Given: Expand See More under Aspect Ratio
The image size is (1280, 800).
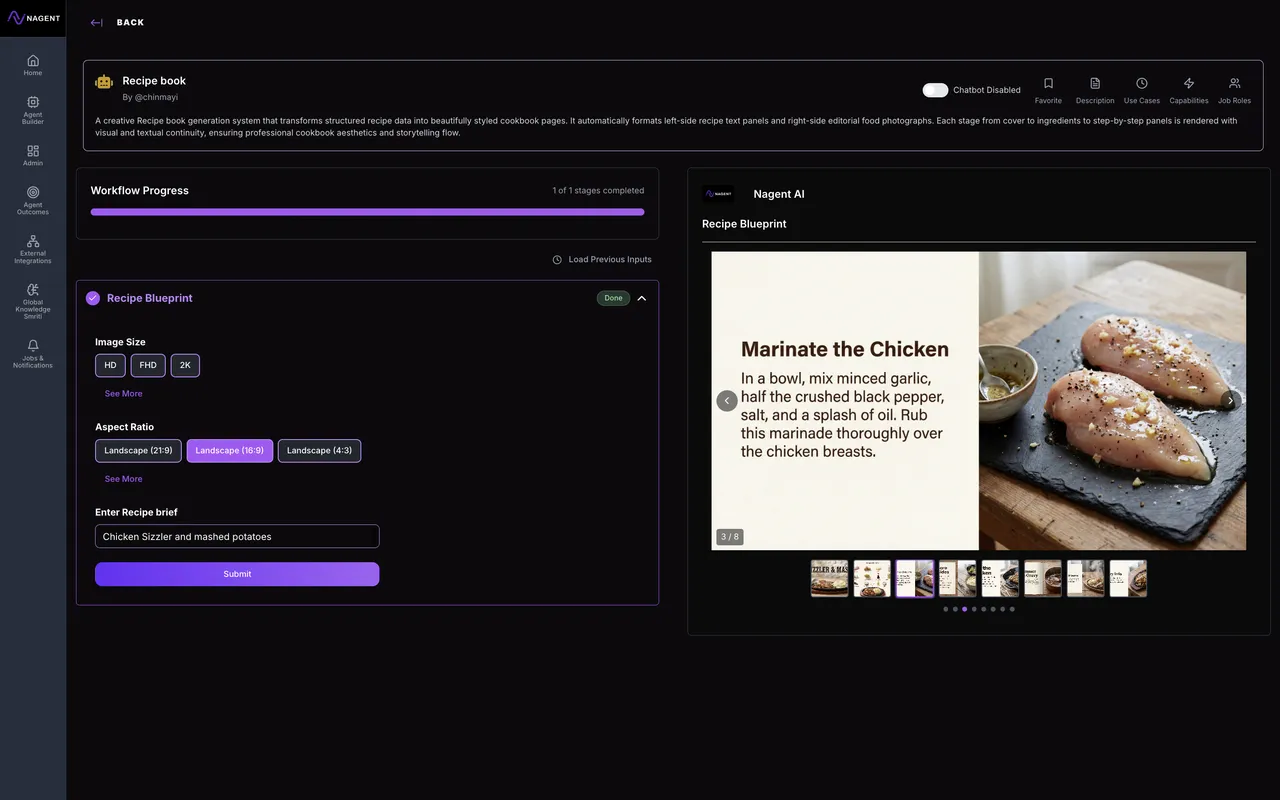Looking at the screenshot, I should (x=123, y=479).
